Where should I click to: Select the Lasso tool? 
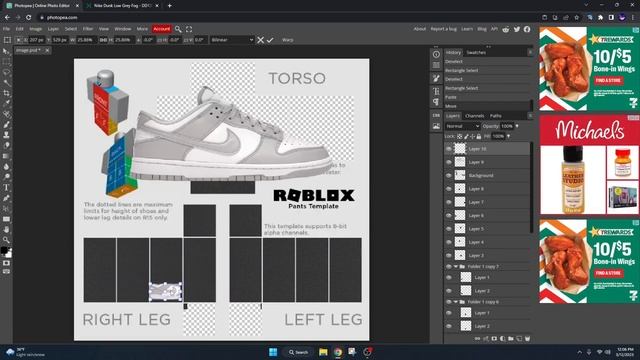pyautogui.click(x=6, y=72)
